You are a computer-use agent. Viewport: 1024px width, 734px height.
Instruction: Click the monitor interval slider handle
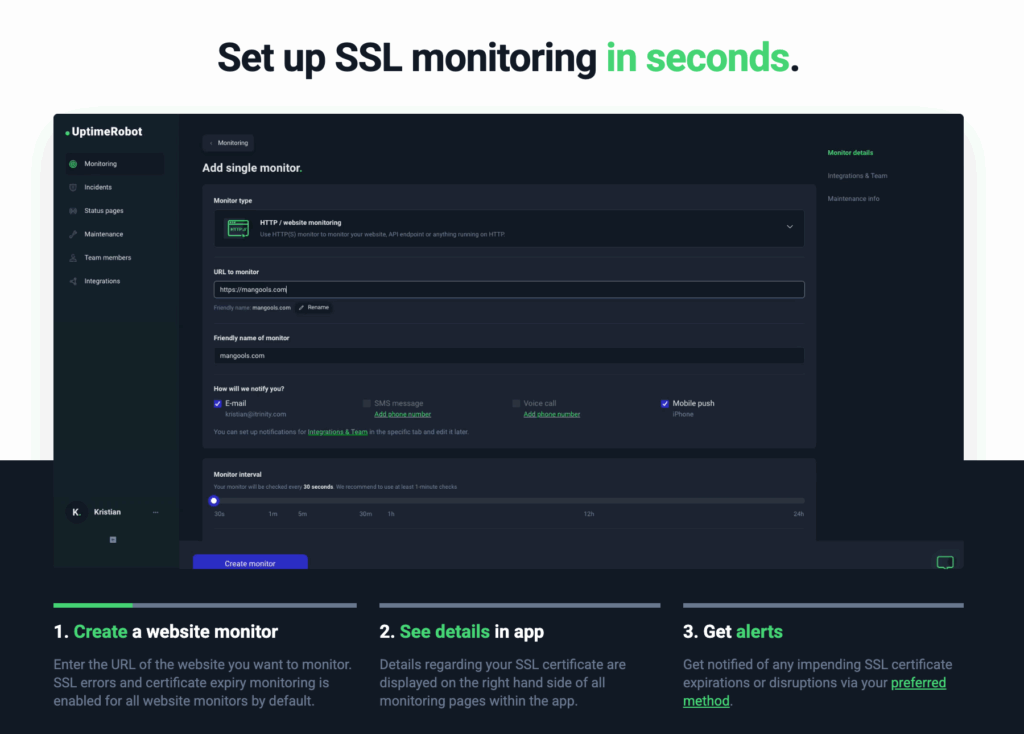click(x=214, y=501)
